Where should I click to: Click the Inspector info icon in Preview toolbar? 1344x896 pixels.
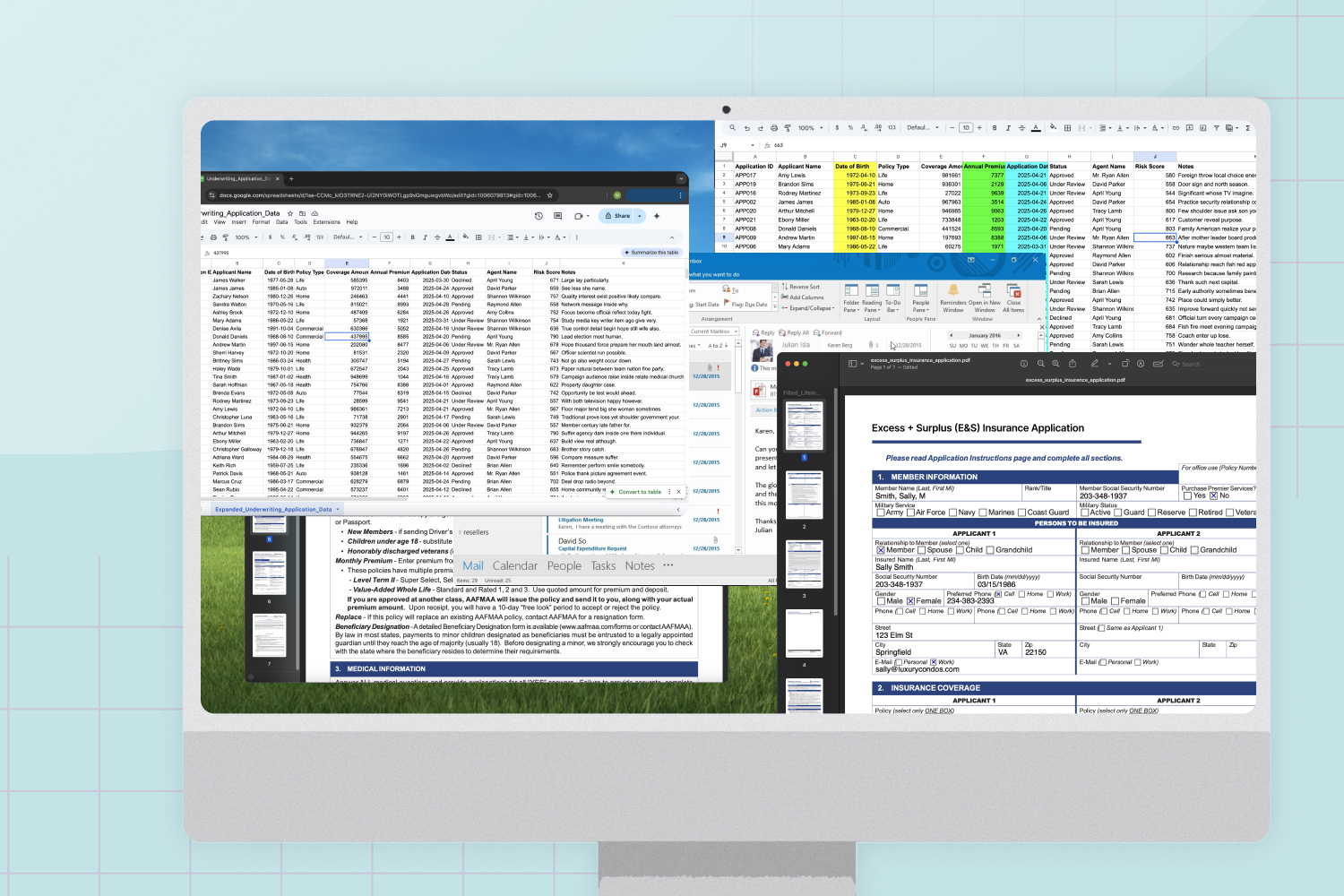[x=1023, y=364]
